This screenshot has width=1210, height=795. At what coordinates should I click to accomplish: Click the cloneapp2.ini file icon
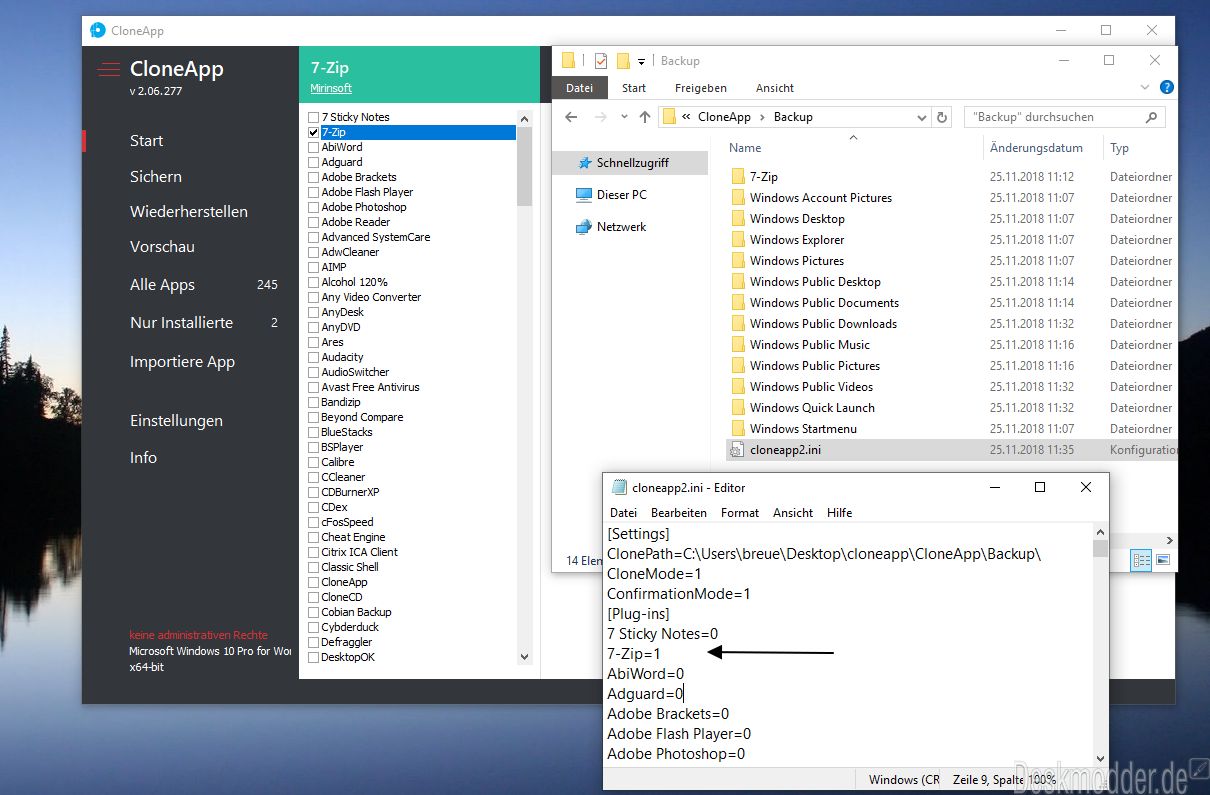[738, 450]
